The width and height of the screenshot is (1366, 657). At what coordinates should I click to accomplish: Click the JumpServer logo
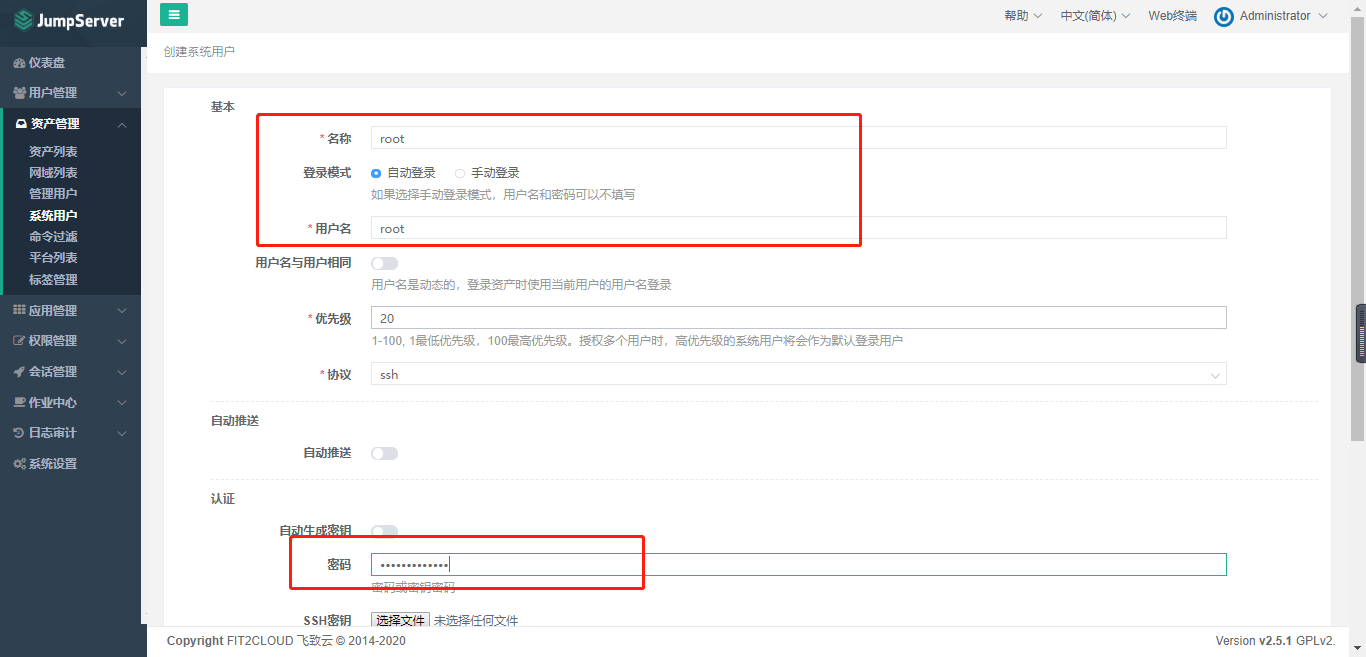(70, 20)
